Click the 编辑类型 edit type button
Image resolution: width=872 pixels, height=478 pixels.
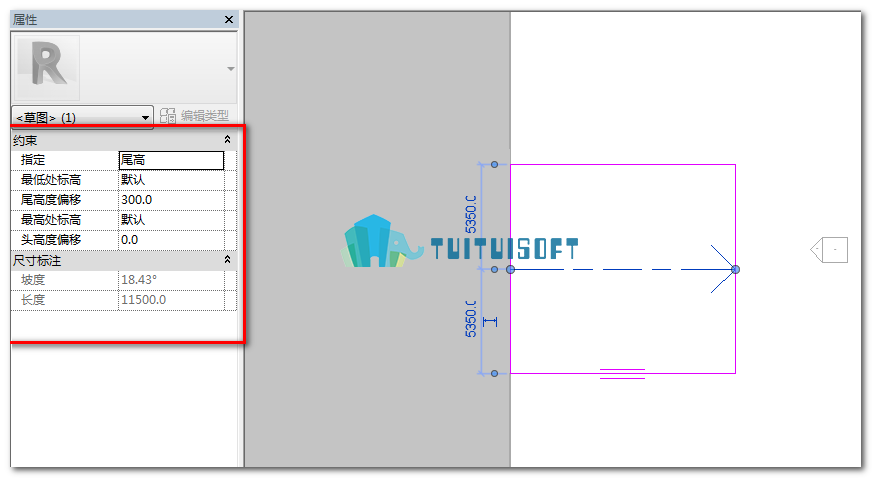[x=195, y=116]
